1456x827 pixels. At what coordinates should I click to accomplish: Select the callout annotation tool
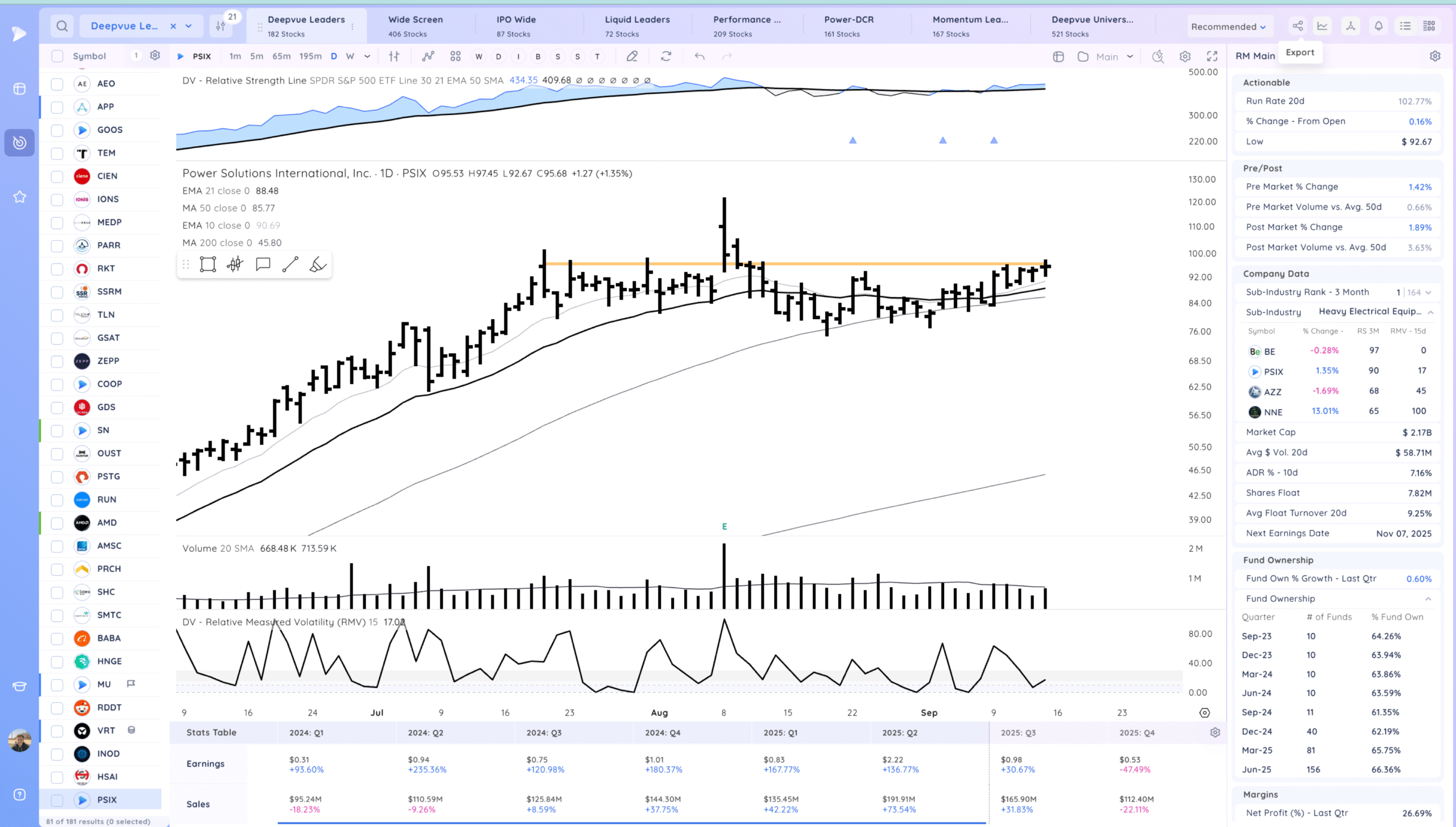(263, 264)
